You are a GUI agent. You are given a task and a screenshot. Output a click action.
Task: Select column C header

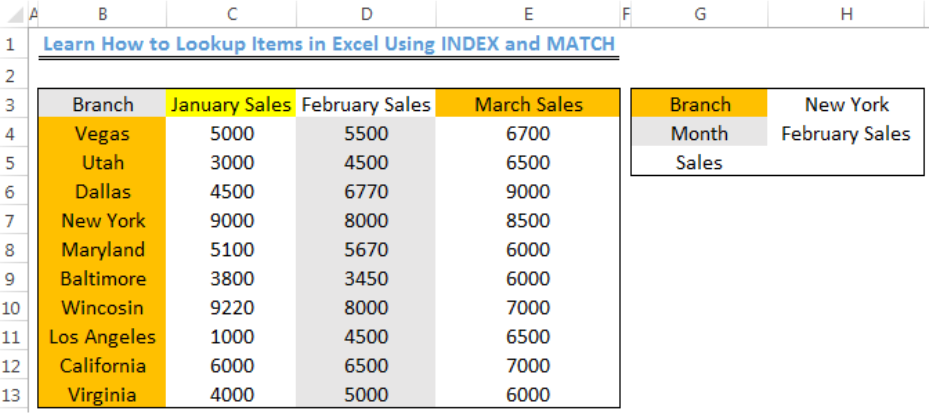pyautogui.click(x=231, y=14)
